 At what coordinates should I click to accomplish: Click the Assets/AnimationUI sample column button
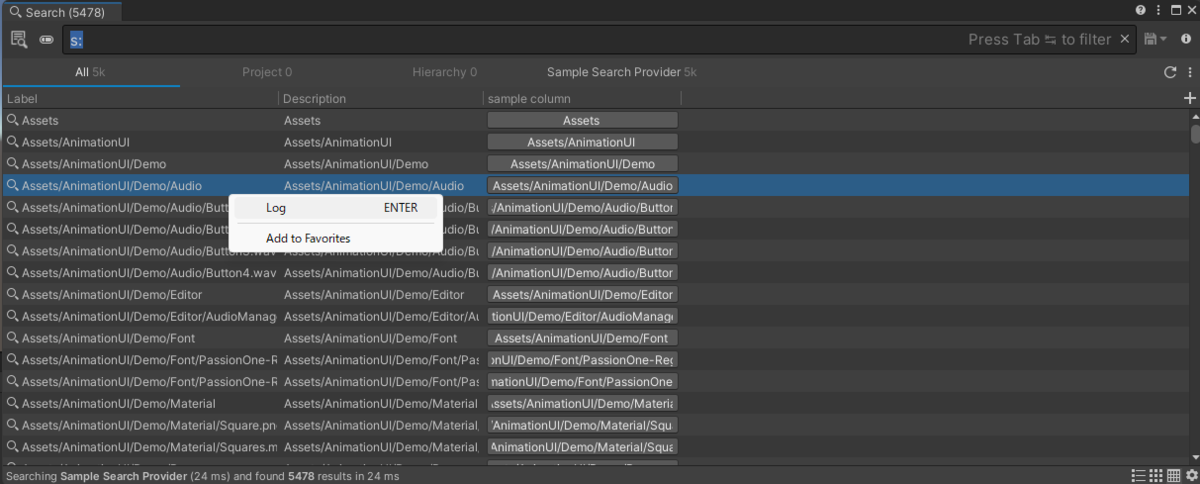pyautogui.click(x=582, y=142)
